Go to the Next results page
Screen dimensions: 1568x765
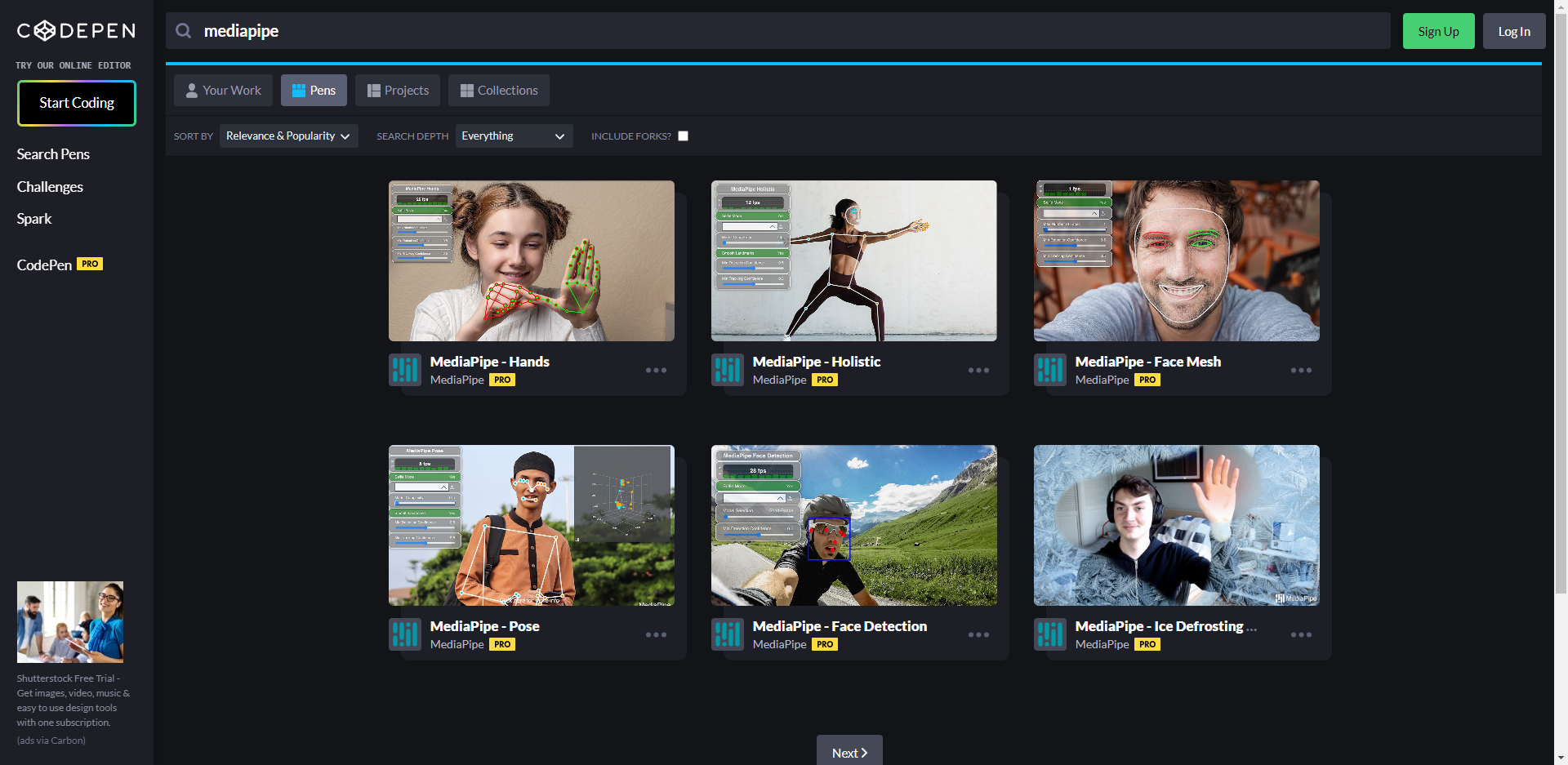click(849, 751)
